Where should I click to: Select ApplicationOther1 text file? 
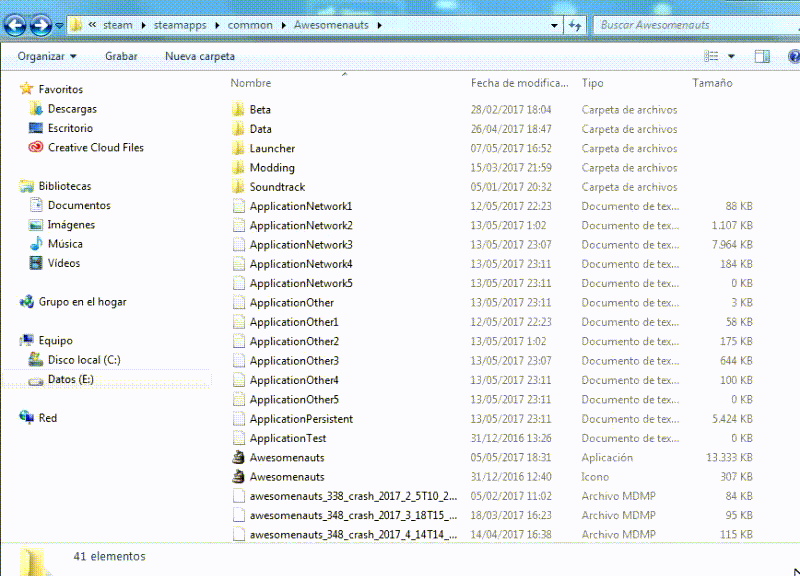pyautogui.click(x=294, y=322)
